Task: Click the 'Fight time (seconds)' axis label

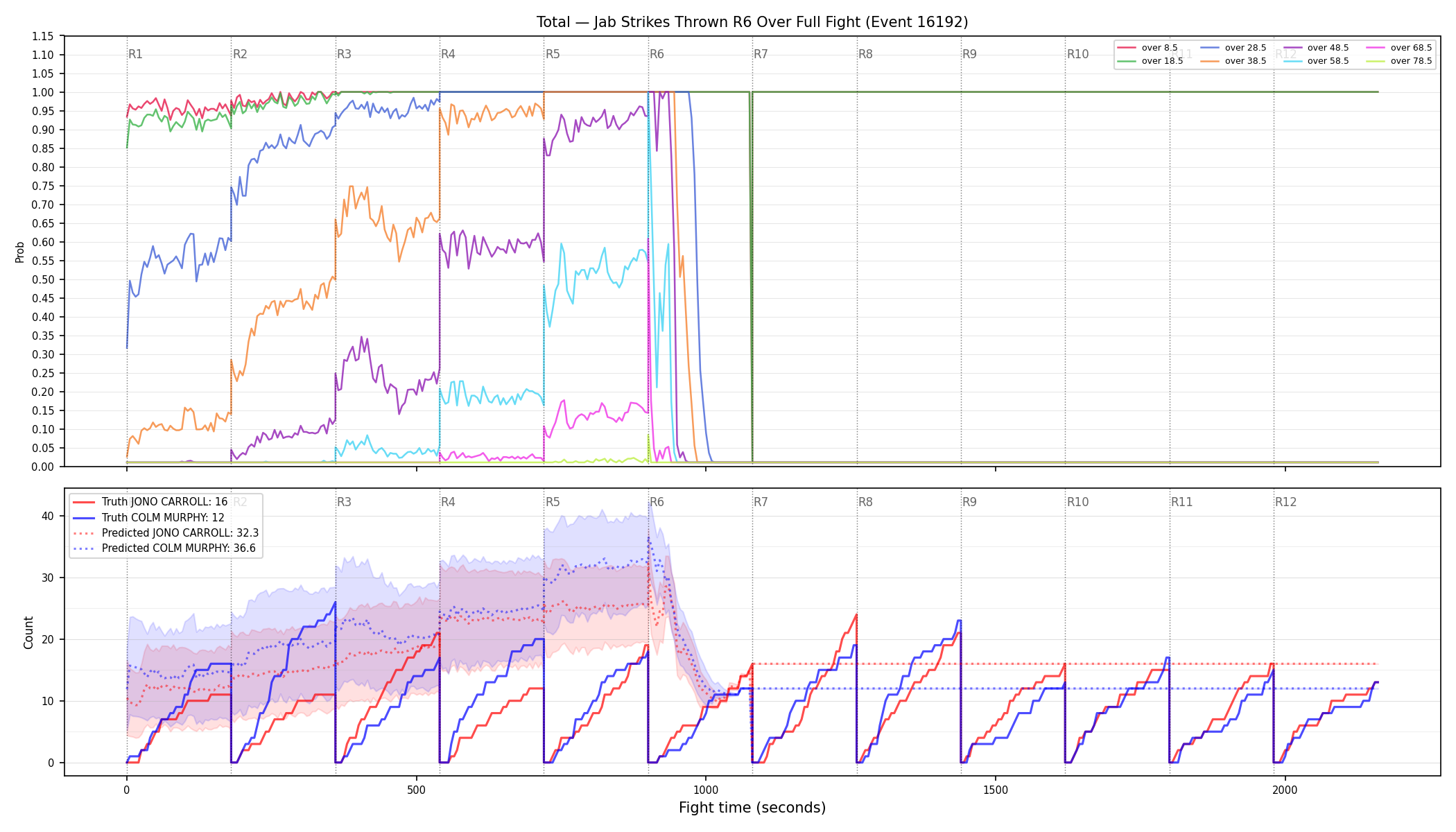Action: [752, 808]
